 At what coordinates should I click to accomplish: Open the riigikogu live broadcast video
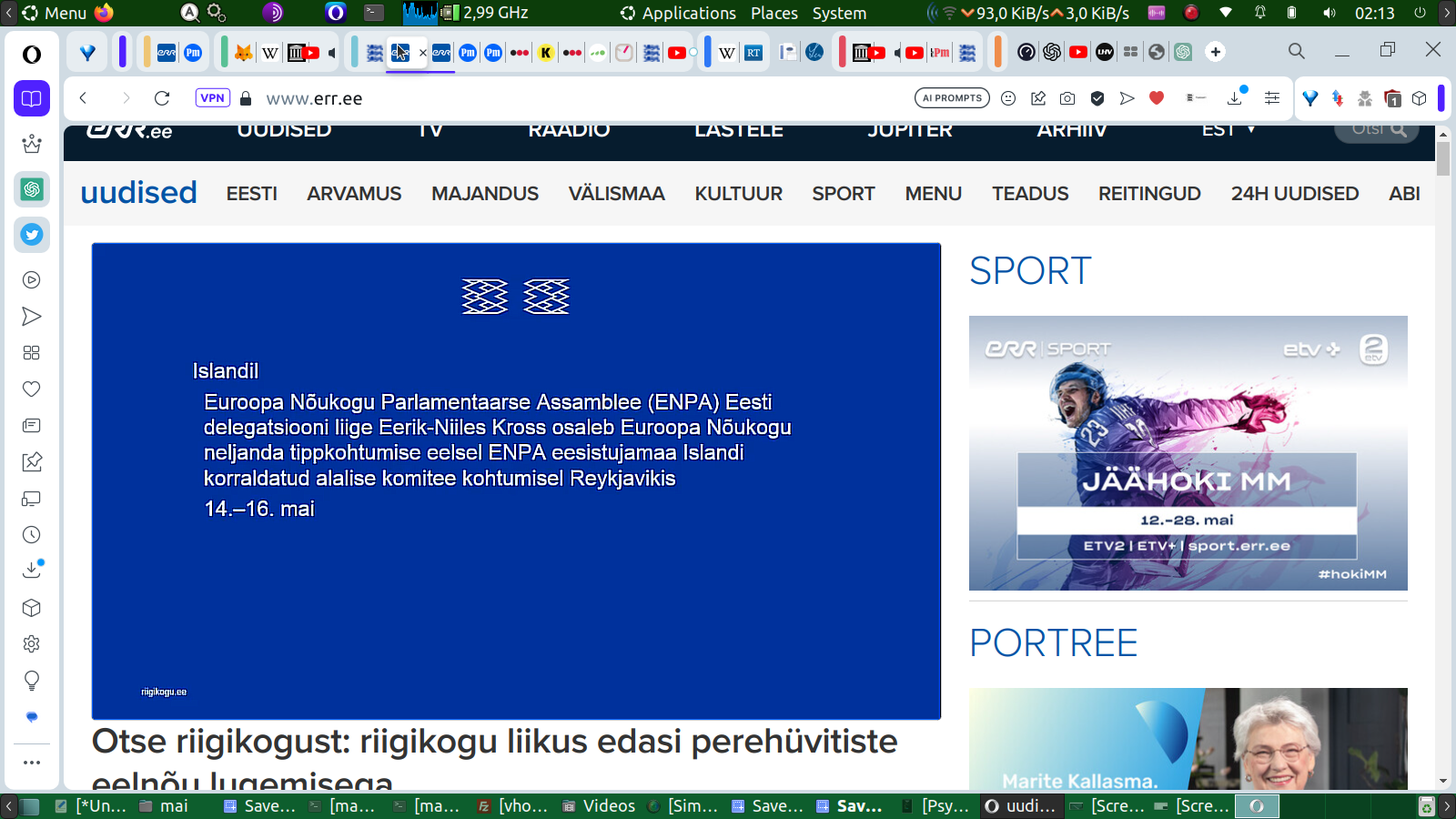tap(516, 480)
